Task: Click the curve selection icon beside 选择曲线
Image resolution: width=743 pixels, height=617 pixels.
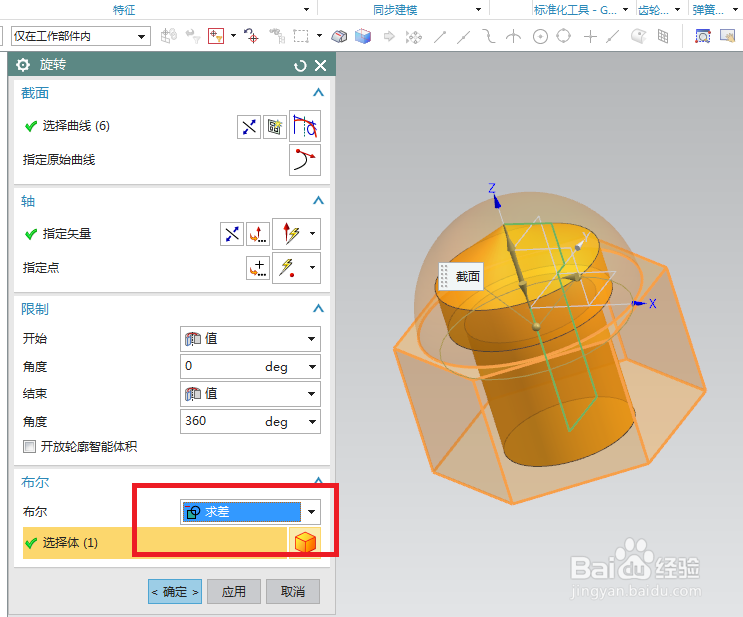Action: (305, 126)
